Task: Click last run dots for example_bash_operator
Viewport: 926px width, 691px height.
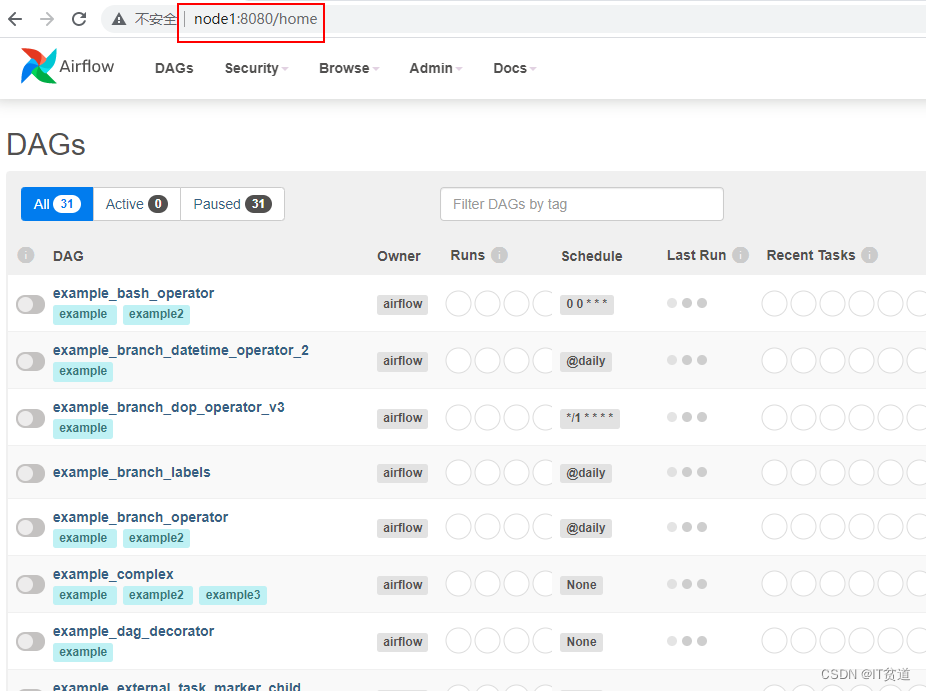Action: click(x=687, y=303)
